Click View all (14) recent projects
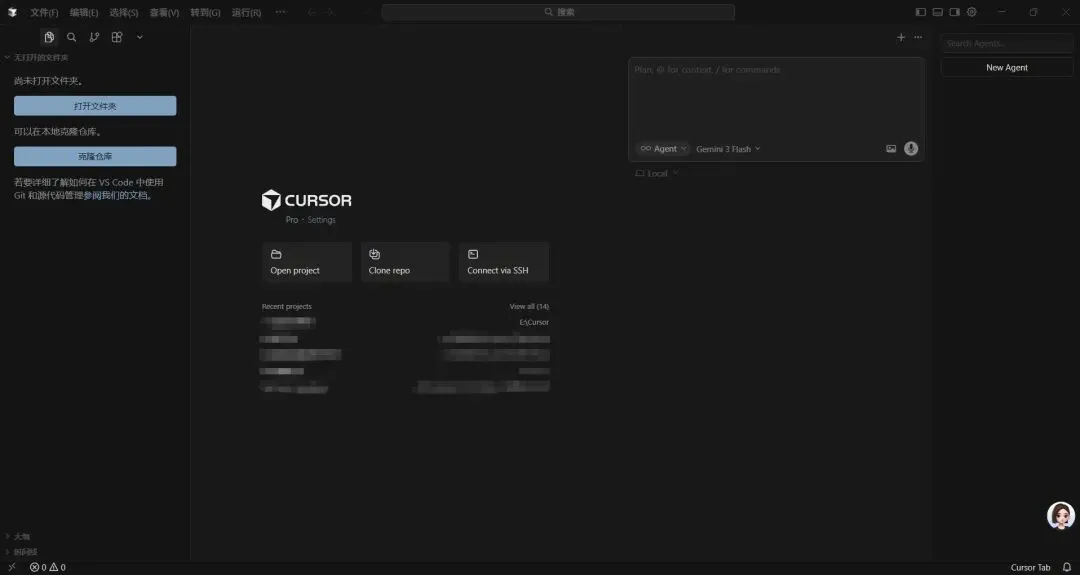1080x575 pixels. tap(529, 306)
